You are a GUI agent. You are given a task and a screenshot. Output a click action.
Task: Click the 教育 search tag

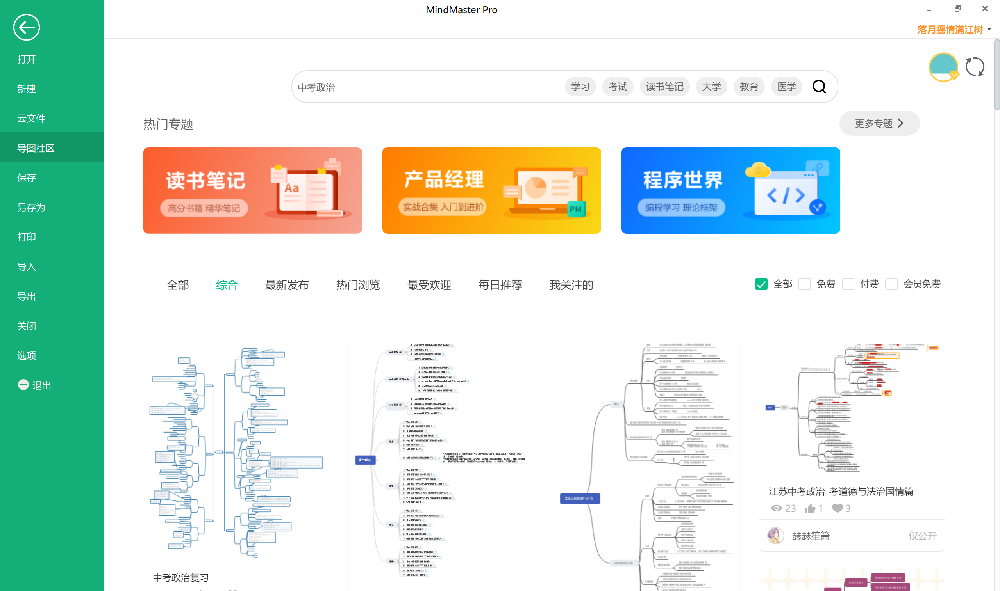pyautogui.click(x=749, y=87)
